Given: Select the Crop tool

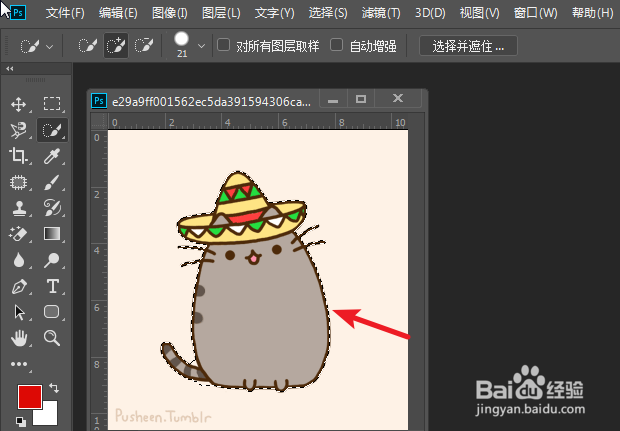Looking at the screenshot, I should [x=18, y=156].
